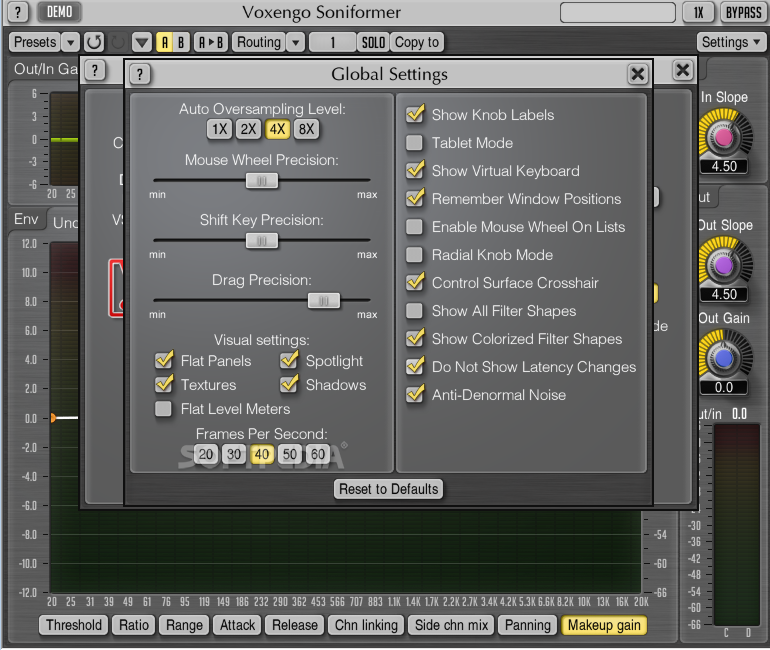The height and width of the screenshot is (650, 770).
Task: Set frames per second to 60
Action: pyautogui.click(x=318, y=454)
